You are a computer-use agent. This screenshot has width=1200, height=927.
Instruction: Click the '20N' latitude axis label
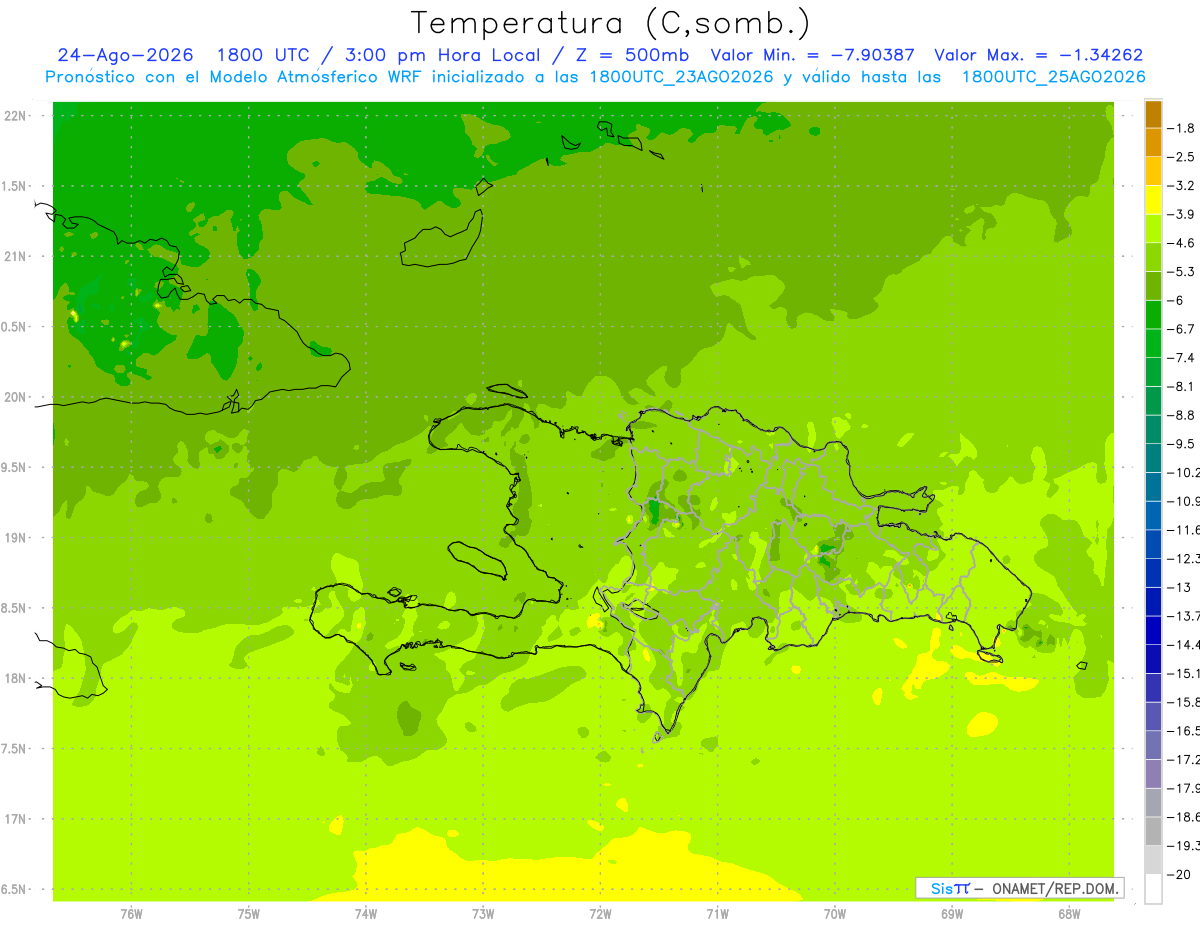pos(16,397)
